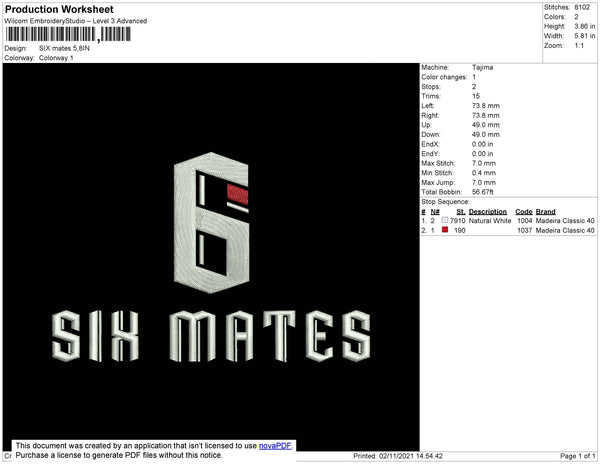Image resolution: width=600 pixels, height=464 pixels.
Task: Select the Production Worksheet title
Action: point(59,9)
